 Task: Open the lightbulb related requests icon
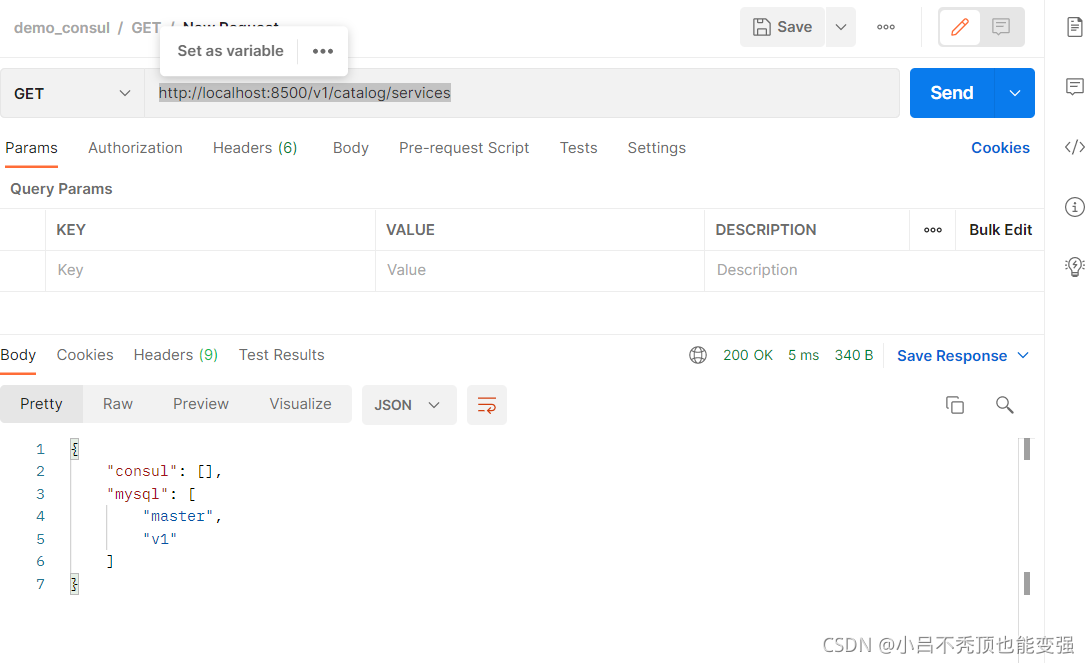click(x=1074, y=267)
